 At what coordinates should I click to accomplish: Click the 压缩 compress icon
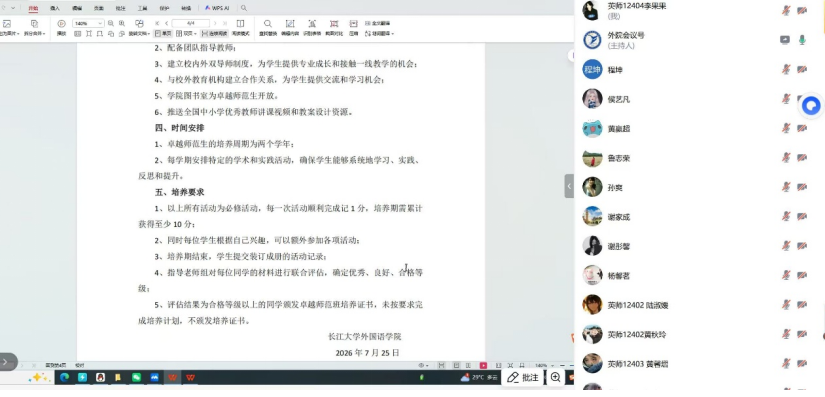click(x=354, y=27)
